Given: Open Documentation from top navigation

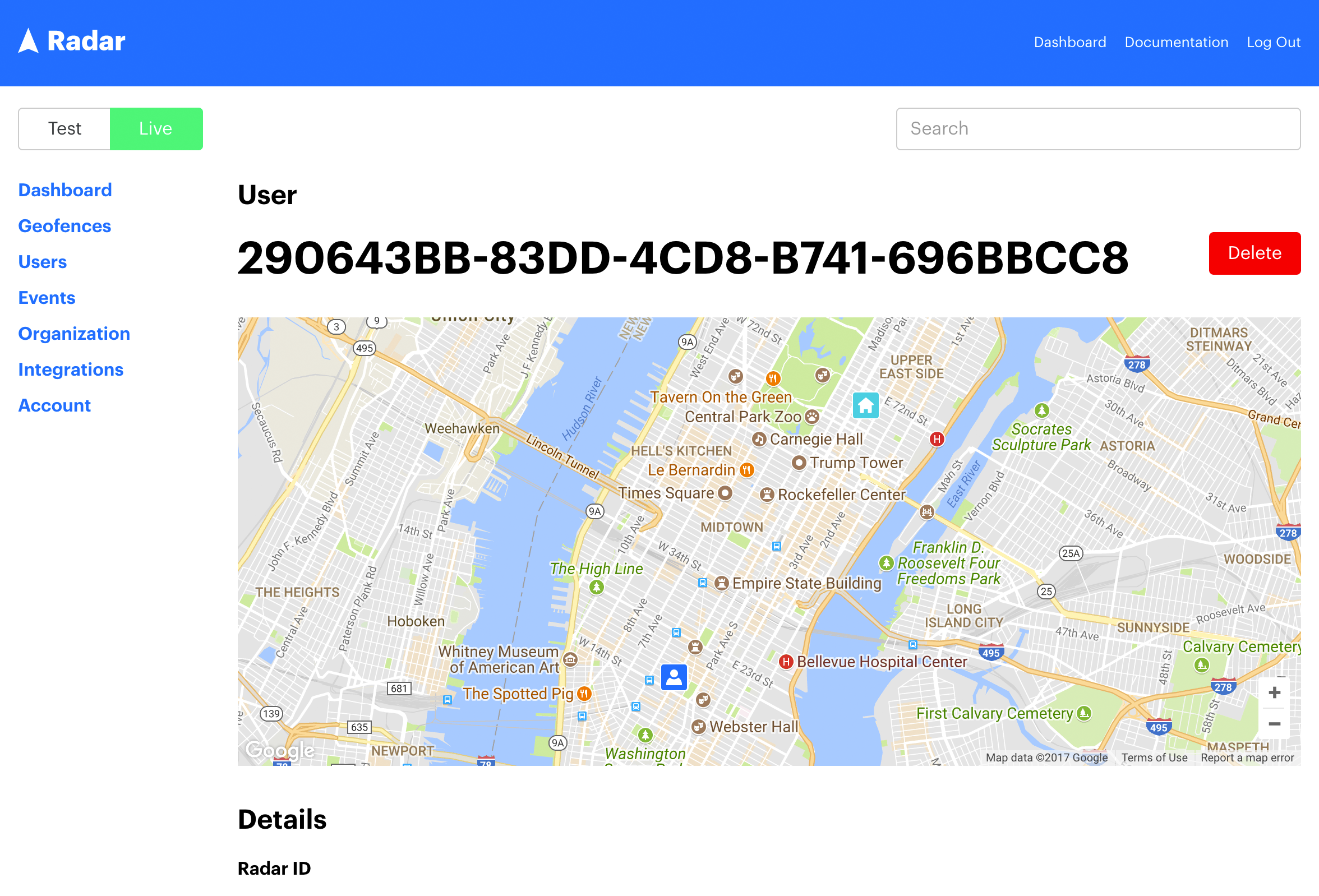Looking at the screenshot, I should [x=1177, y=42].
